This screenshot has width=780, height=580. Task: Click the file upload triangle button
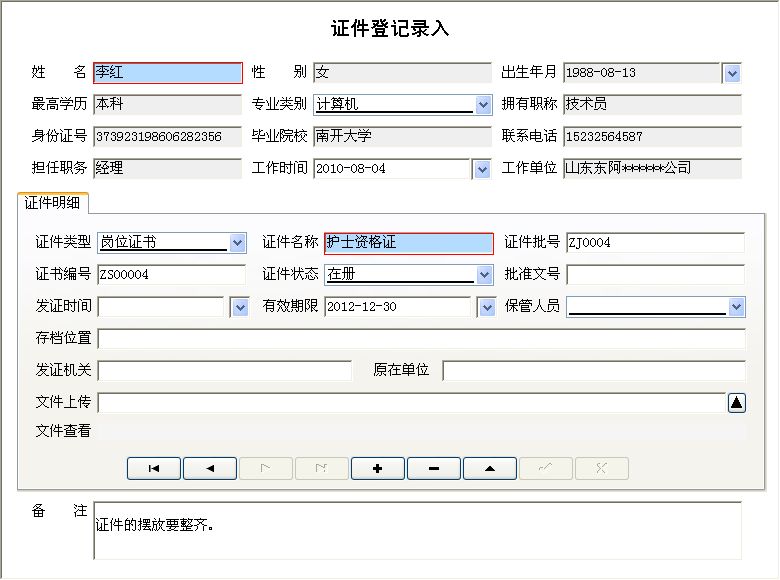tap(736, 402)
